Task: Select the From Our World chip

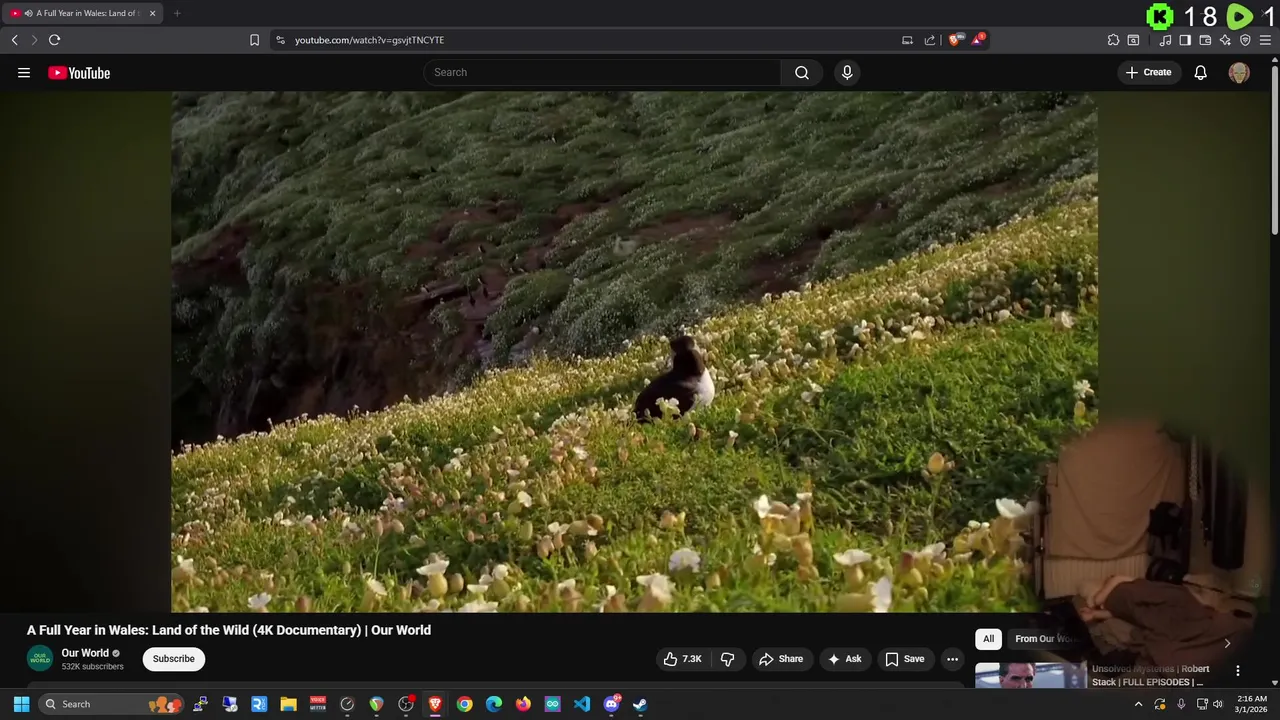Action: [x=1045, y=639]
